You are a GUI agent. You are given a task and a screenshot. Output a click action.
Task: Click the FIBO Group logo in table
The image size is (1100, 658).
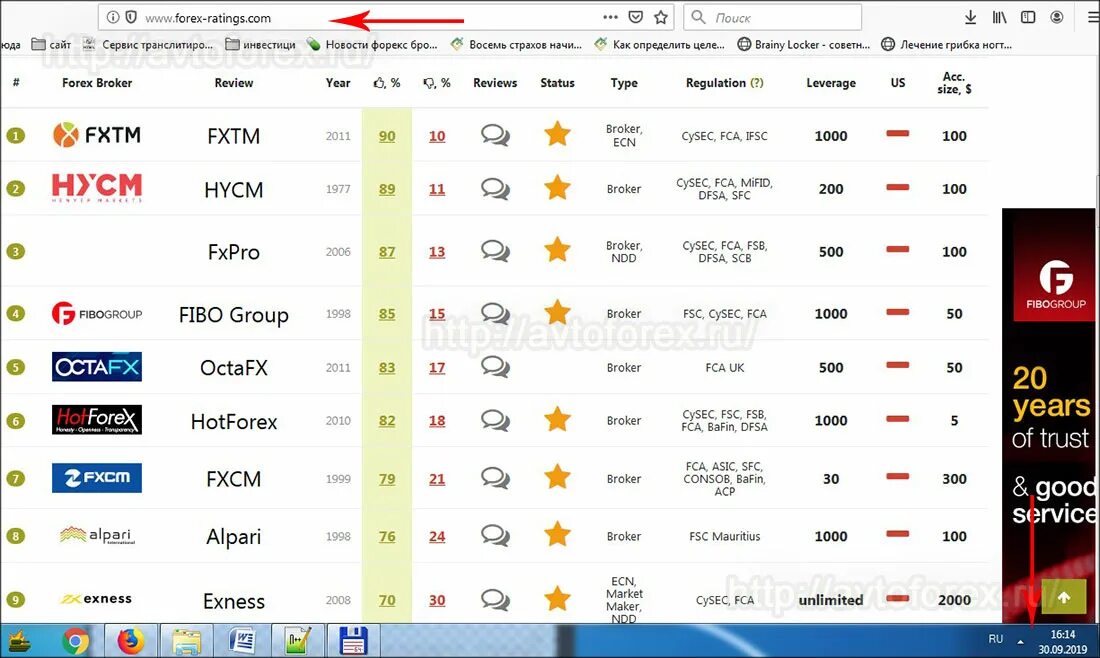97,313
